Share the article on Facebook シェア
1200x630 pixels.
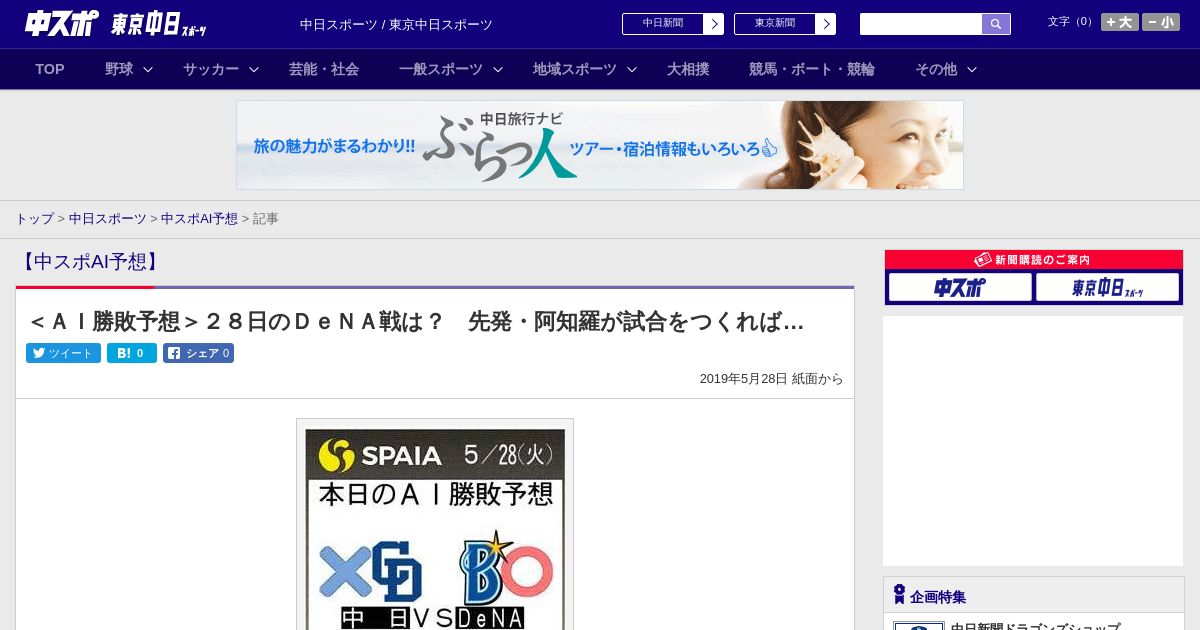click(x=198, y=353)
